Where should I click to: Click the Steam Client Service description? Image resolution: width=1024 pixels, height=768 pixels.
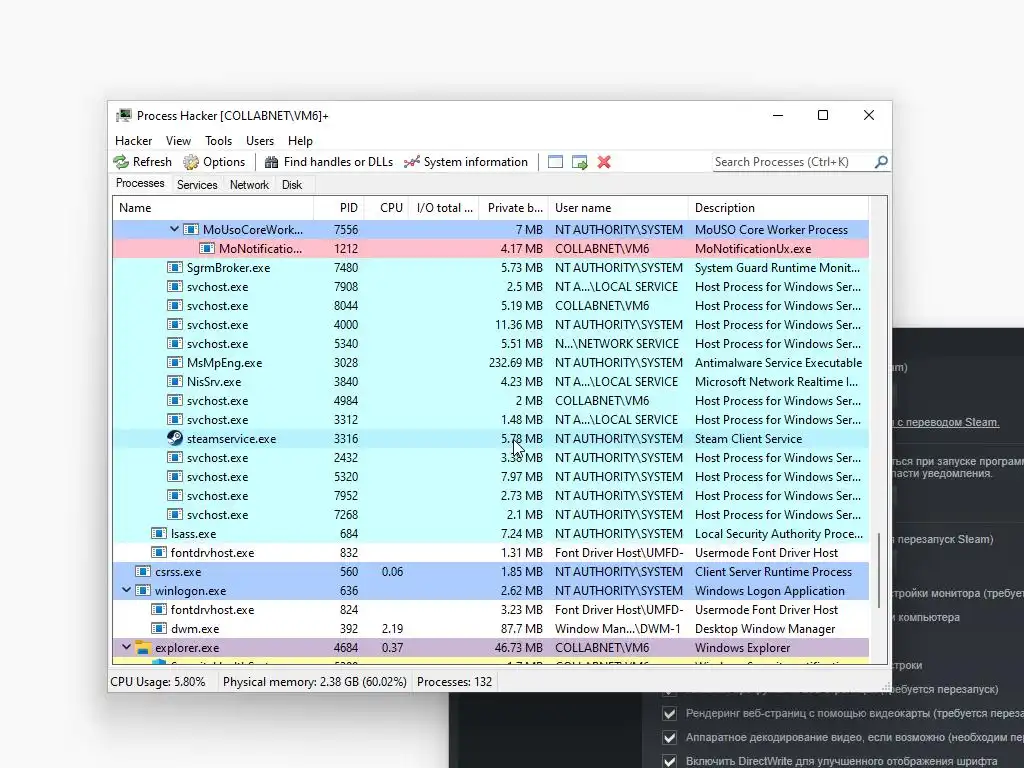point(748,439)
